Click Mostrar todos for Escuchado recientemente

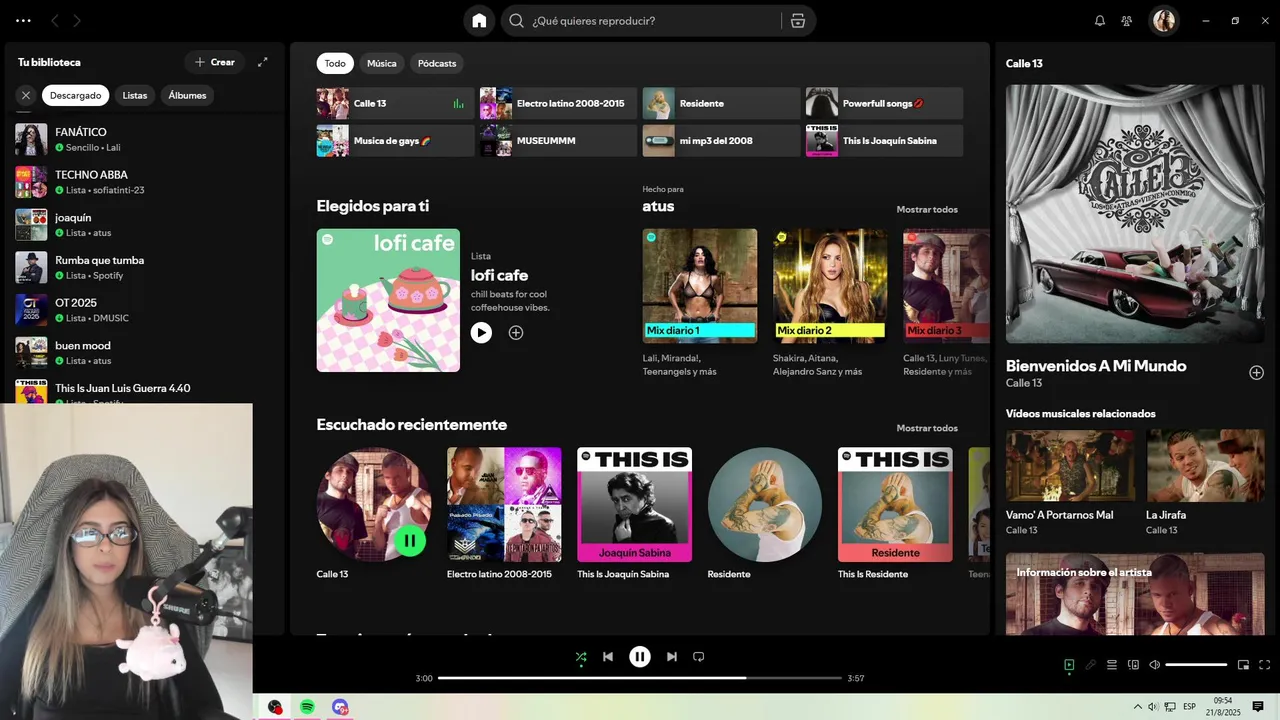[927, 428]
